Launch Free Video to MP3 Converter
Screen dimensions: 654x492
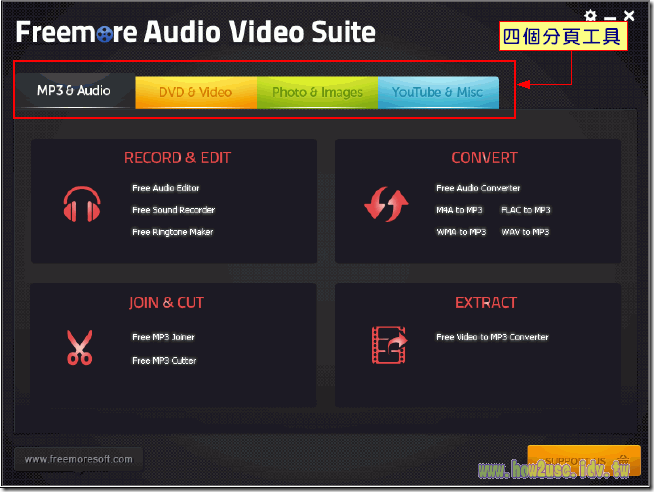coord(492,337)
